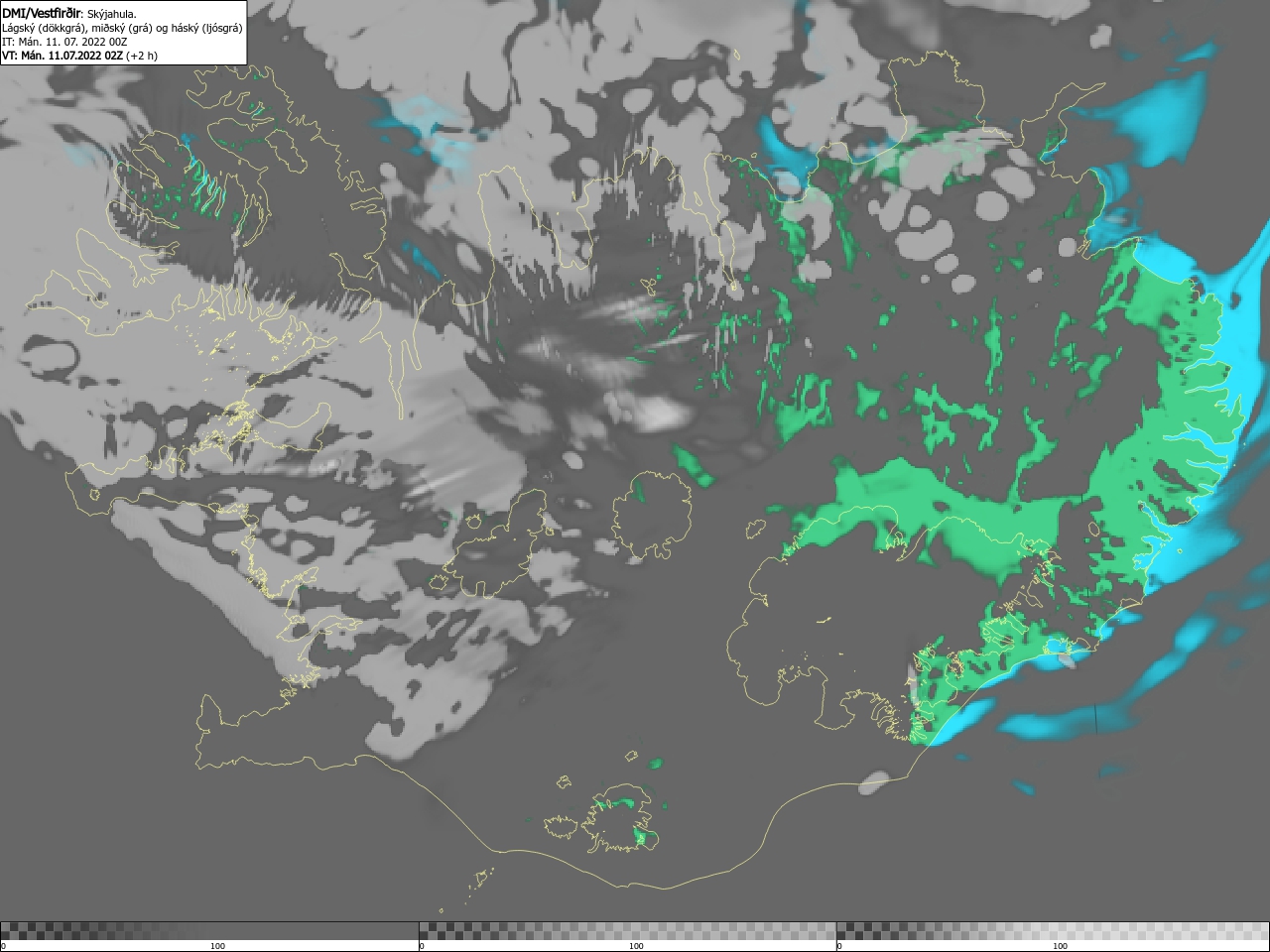Click the 'Lágský (dökkgrá), miðský (grá)' legend line

pos(122,28)
